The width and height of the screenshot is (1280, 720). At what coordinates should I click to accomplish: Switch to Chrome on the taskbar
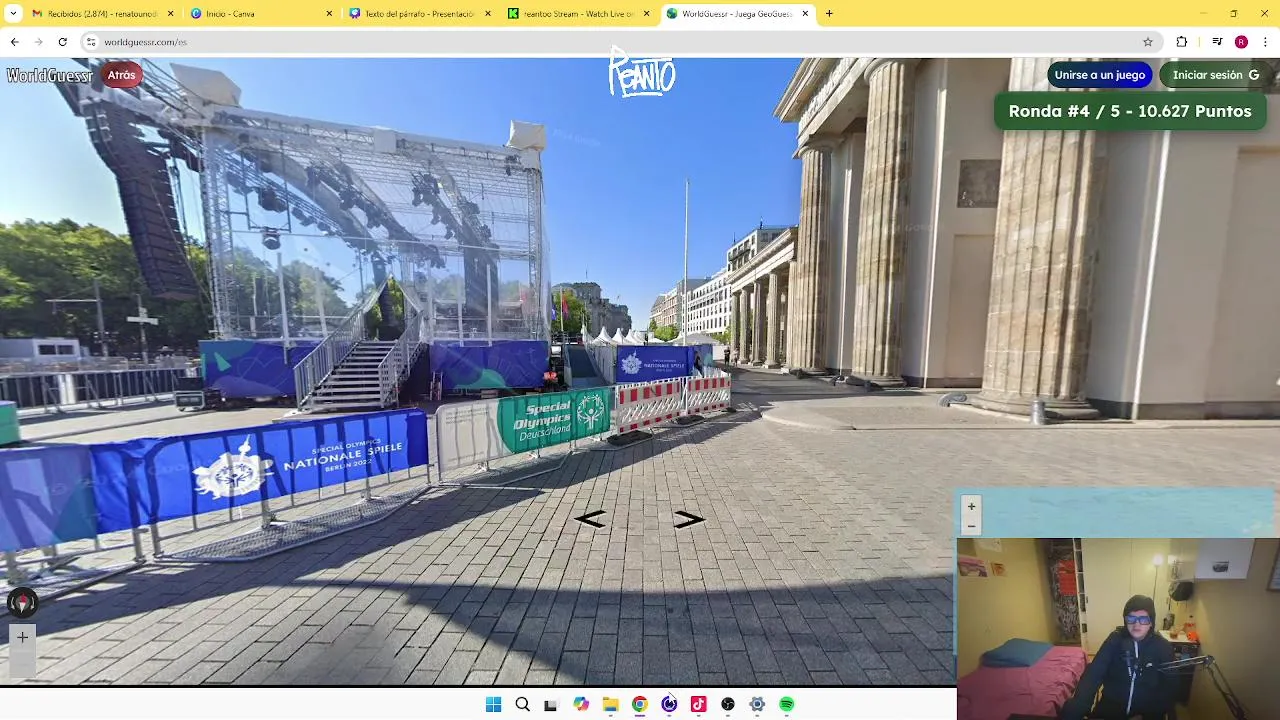point(639,705)
